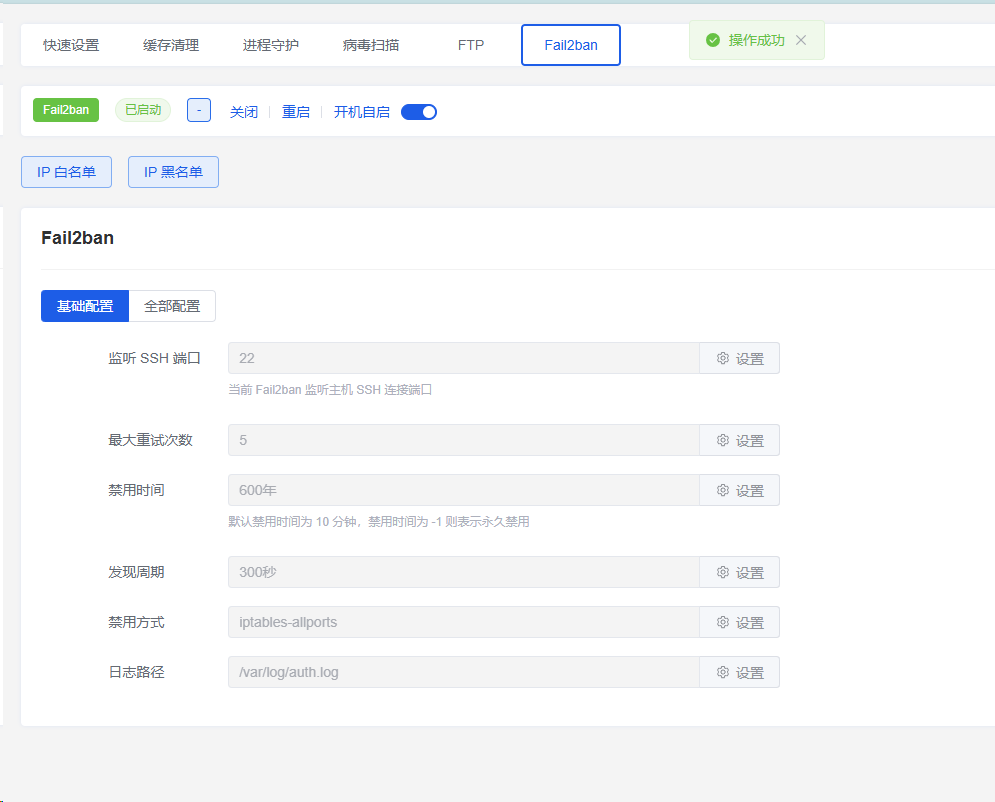Toggle the 开机自启 auto-start switch
The width and height of the screenshot is (995, 802).
(419, 112)
